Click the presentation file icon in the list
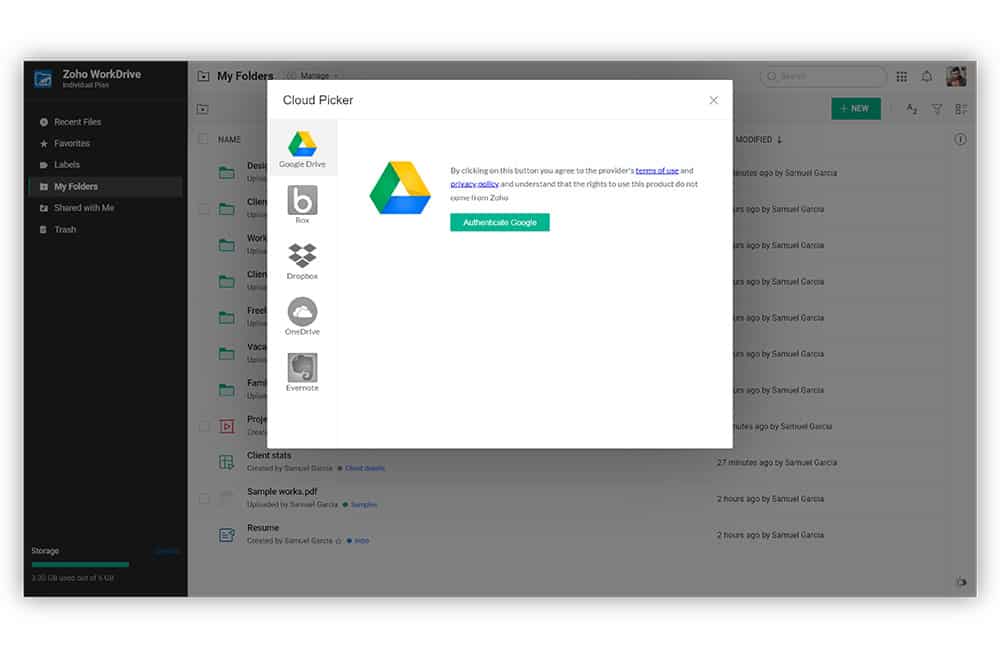Viewport: 1000px width, 658px height. 226,426
